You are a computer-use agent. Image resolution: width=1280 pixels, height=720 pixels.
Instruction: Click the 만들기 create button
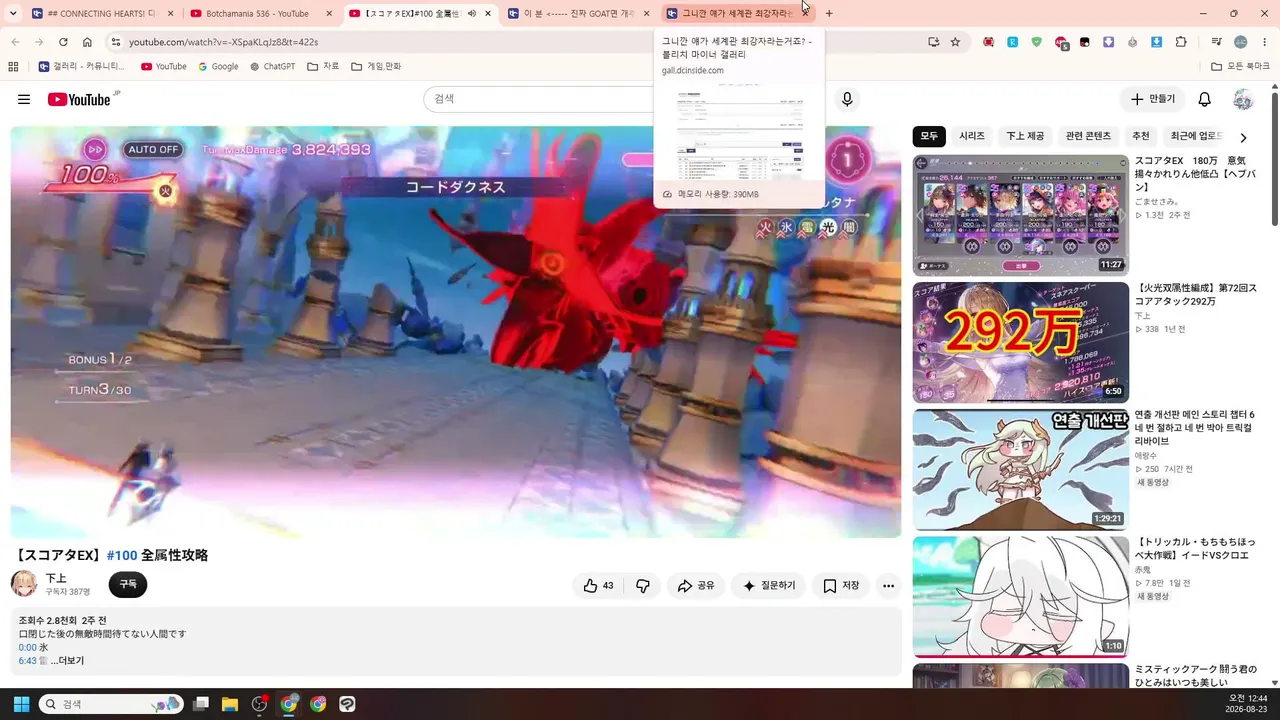coord(1153,99)
